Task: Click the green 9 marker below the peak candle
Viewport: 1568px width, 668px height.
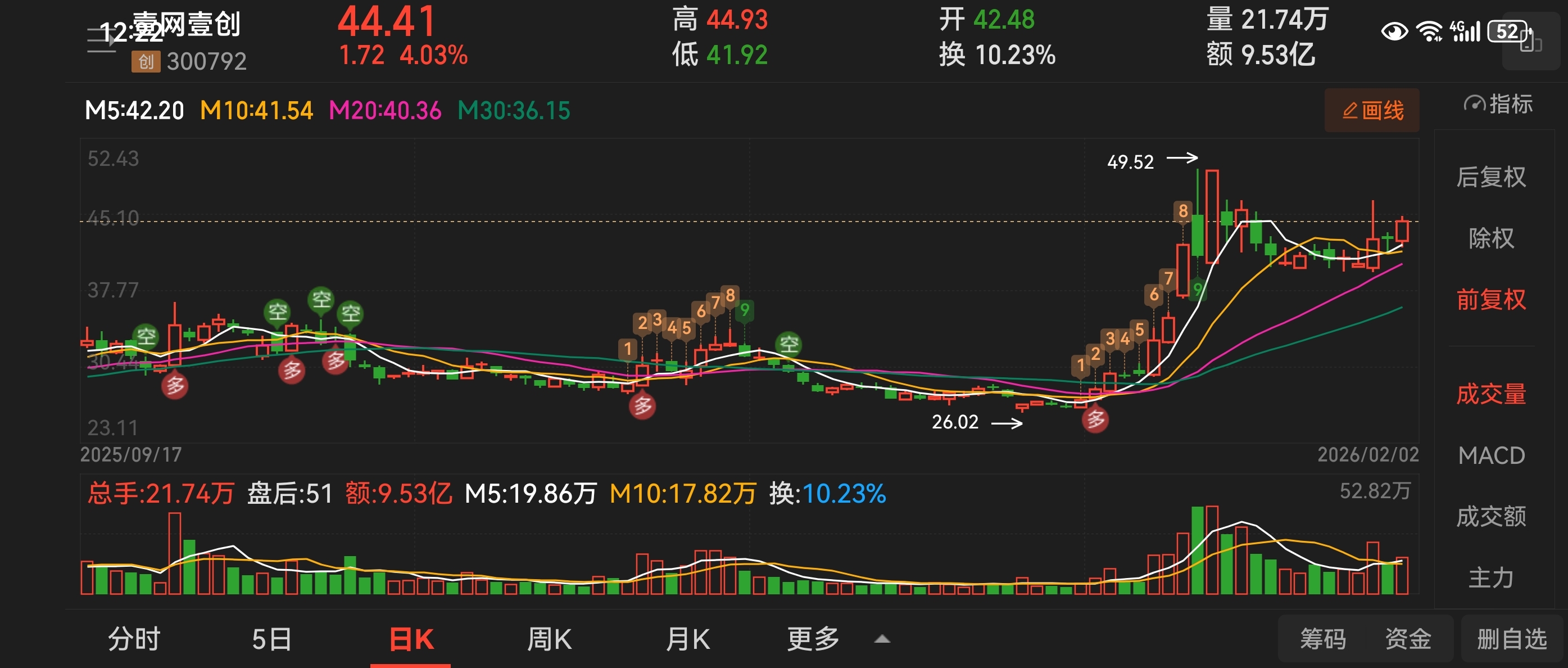Action: [1197, 288]
